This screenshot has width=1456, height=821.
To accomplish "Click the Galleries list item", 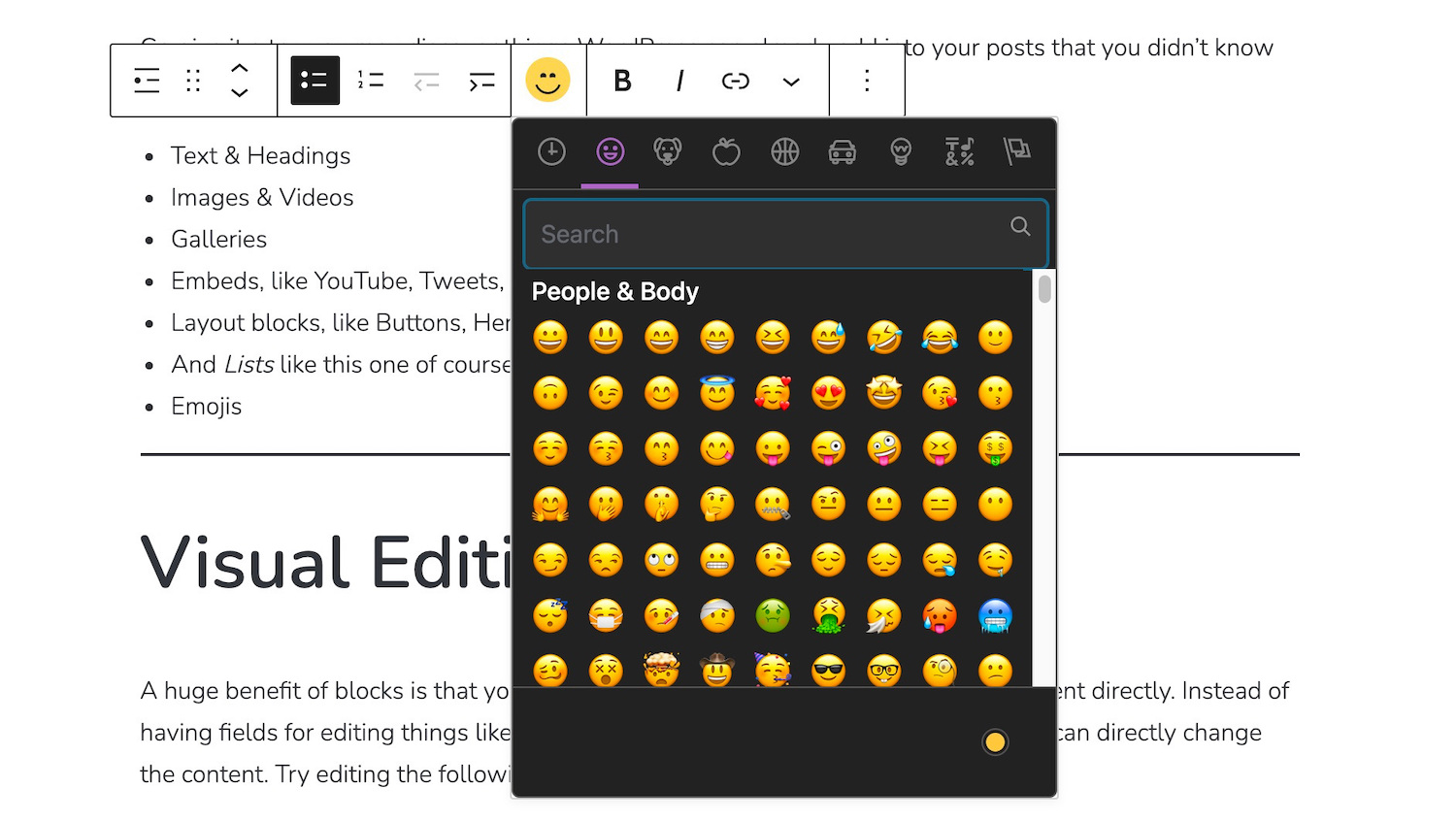I will point(218,240).
